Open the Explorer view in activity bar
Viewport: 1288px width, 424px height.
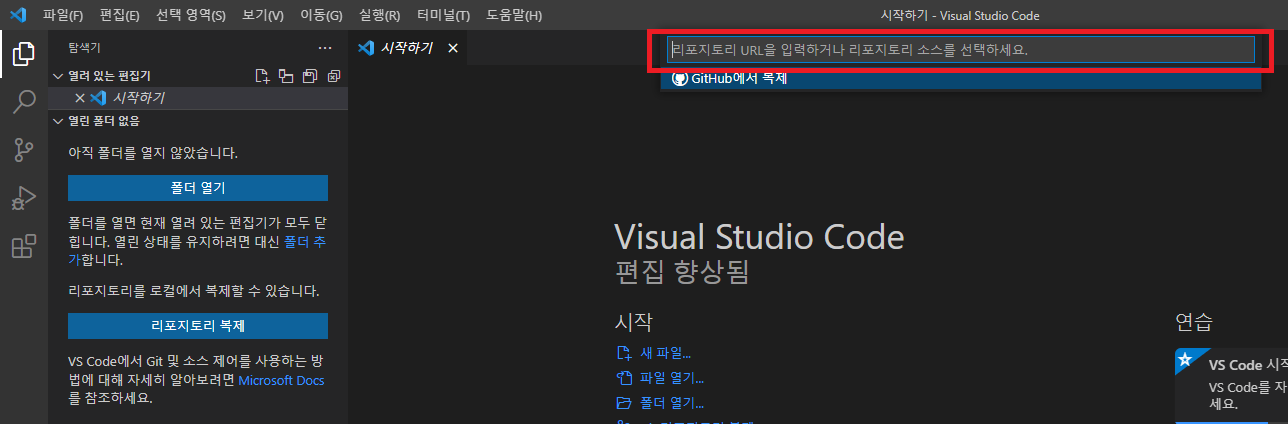click(x=24, y=54)
